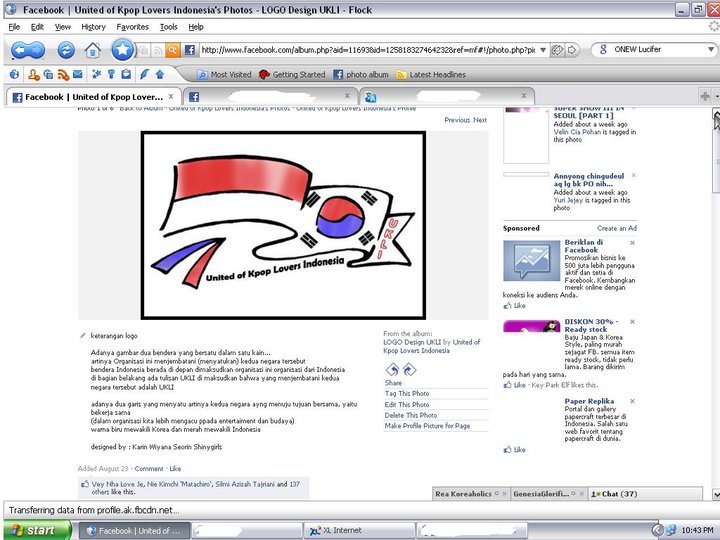Click the pencil icon beside keterangan logo
720x540 pixels.
click(83, 336)
